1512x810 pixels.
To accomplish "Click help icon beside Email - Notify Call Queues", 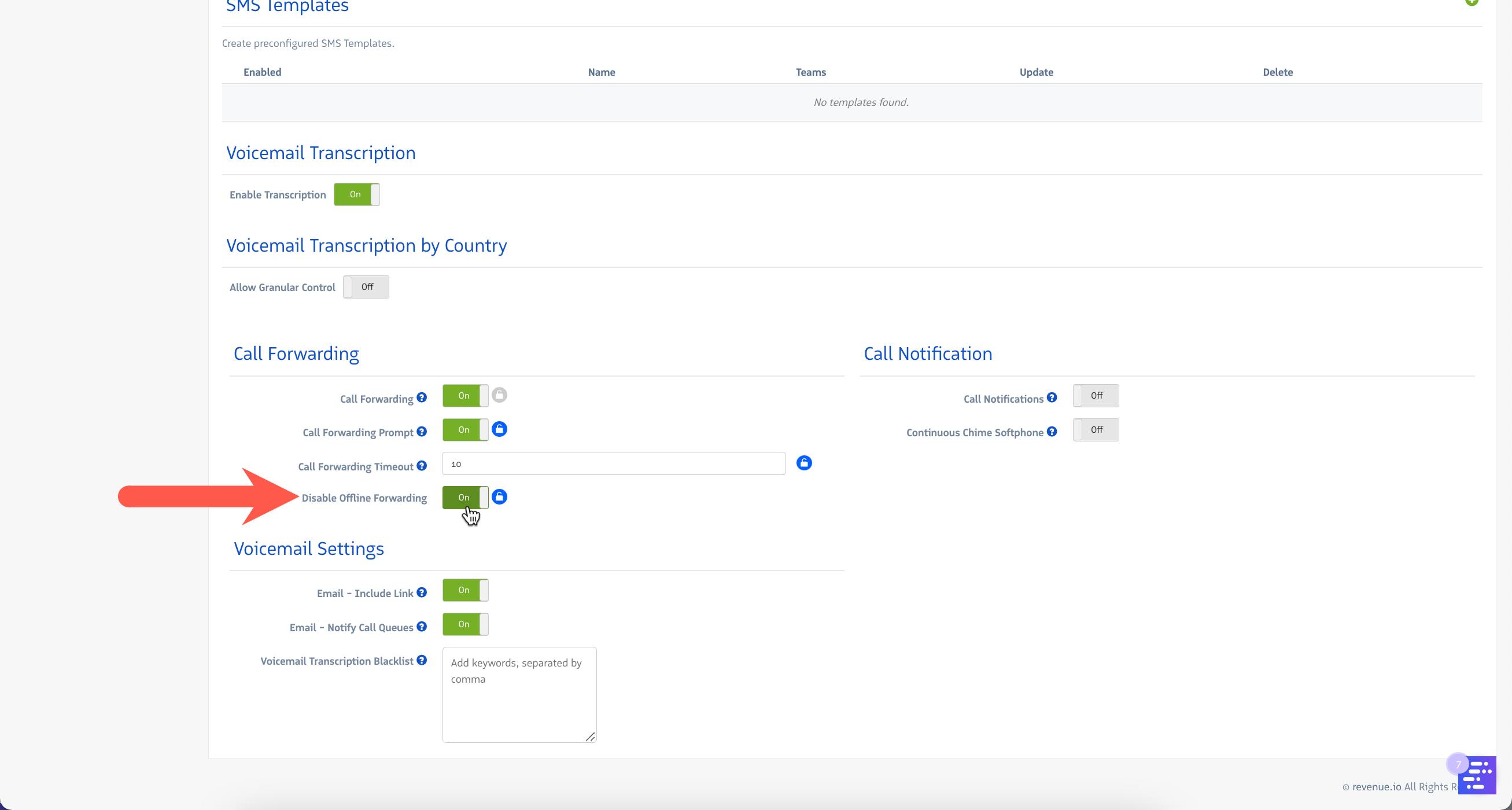I will tap(422, 627).
